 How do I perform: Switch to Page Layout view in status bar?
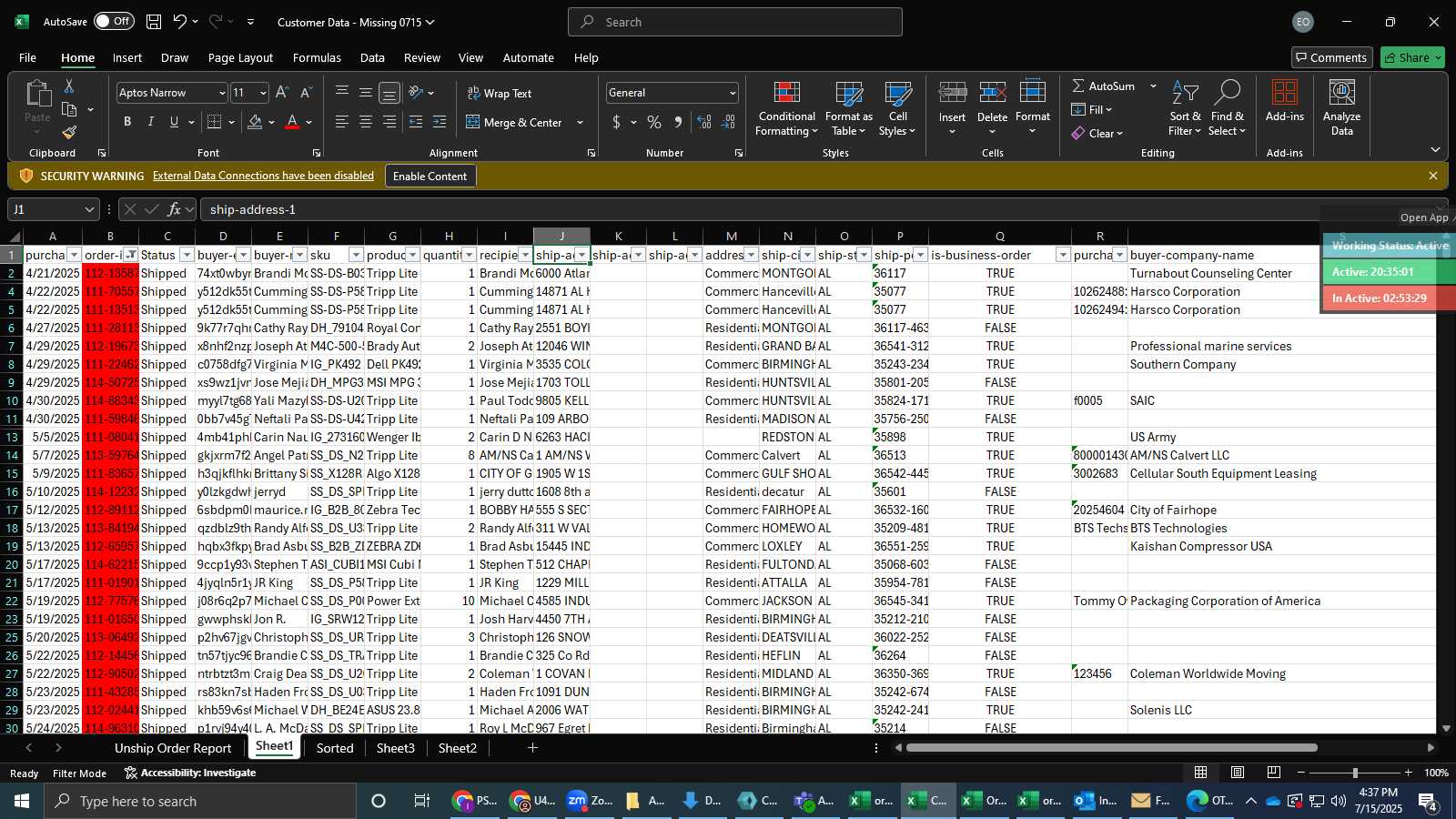pyautogui.click(x=1238, y=773)
